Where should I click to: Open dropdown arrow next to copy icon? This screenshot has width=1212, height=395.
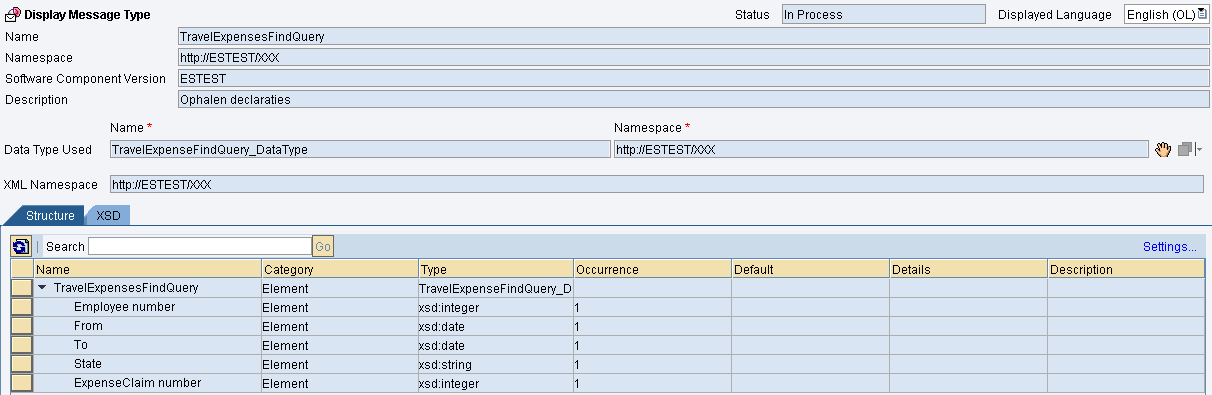coord(1199,149)
